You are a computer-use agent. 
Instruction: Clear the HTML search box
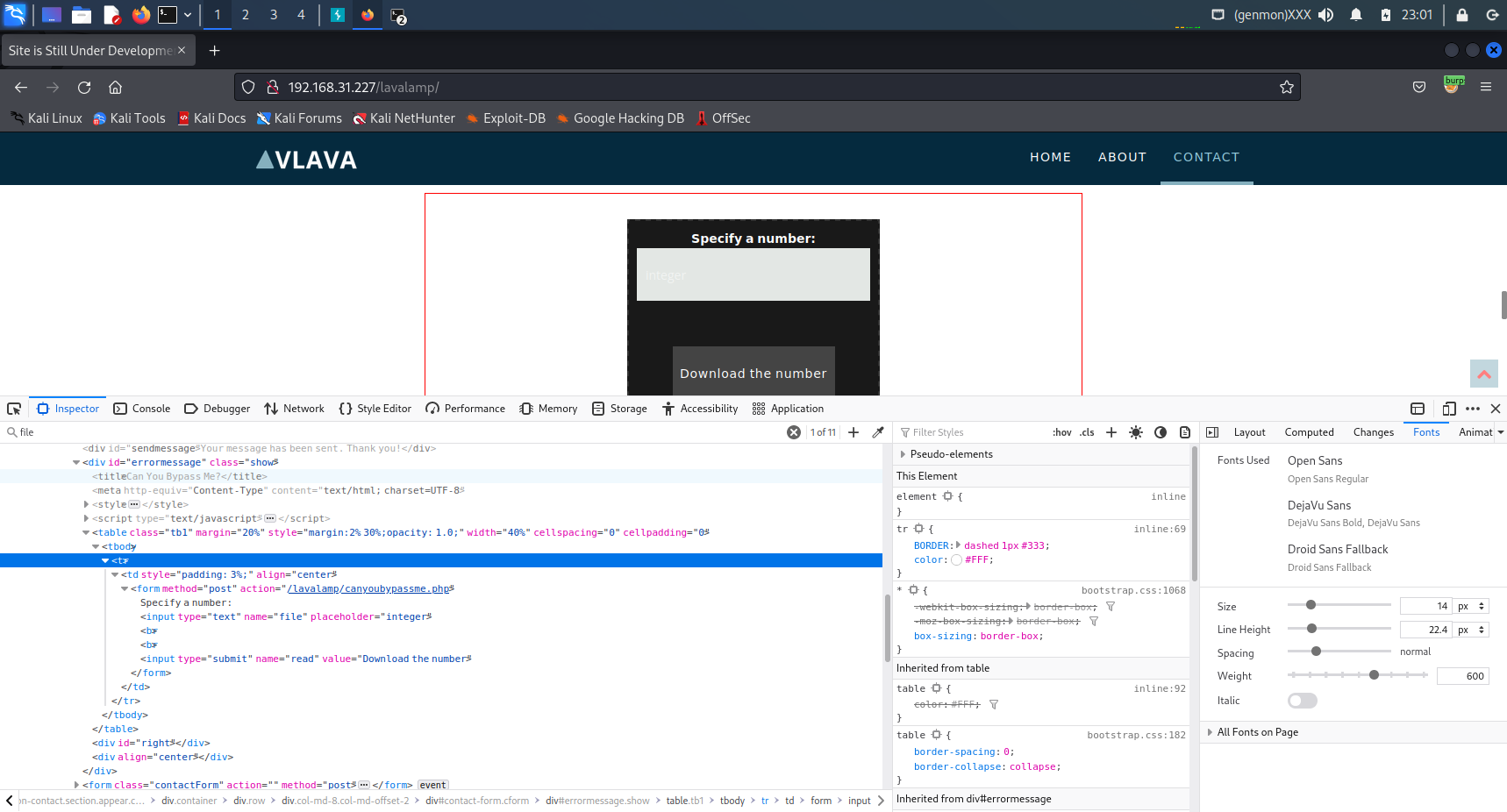click(794, 432)
